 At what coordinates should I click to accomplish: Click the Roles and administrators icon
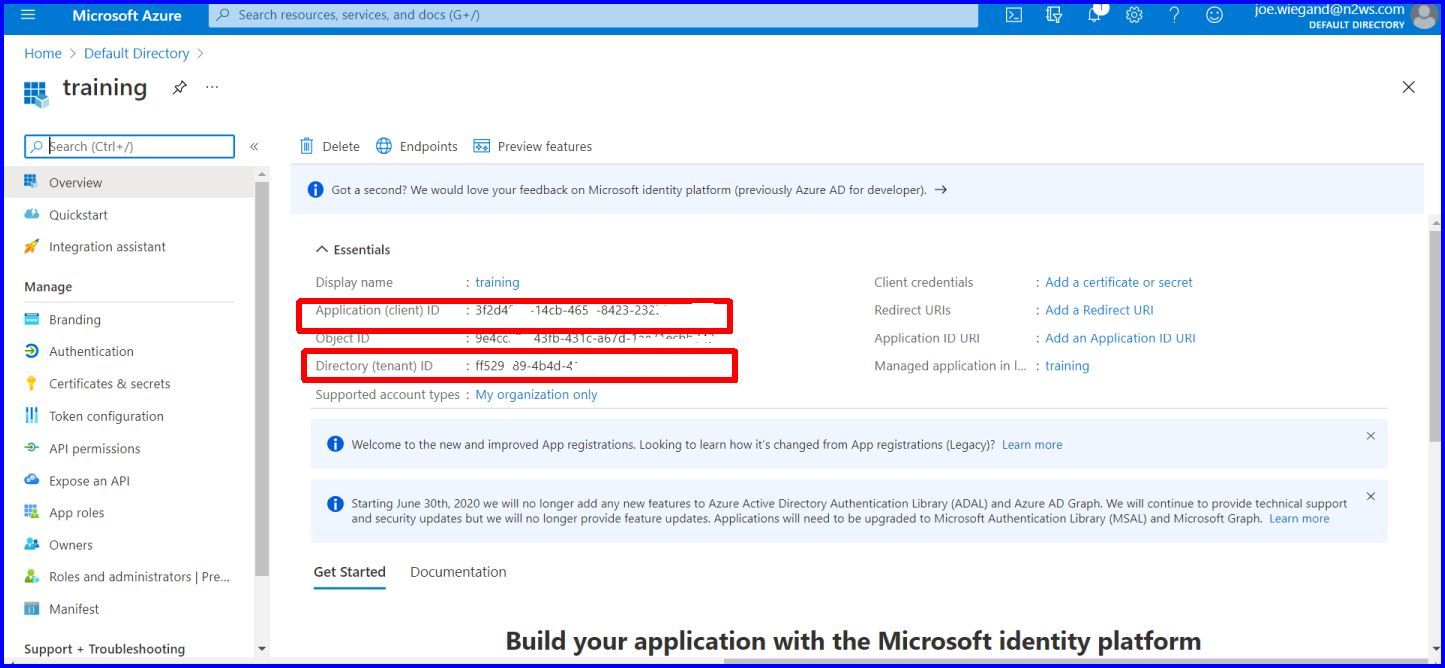click(x=31, y=576)
